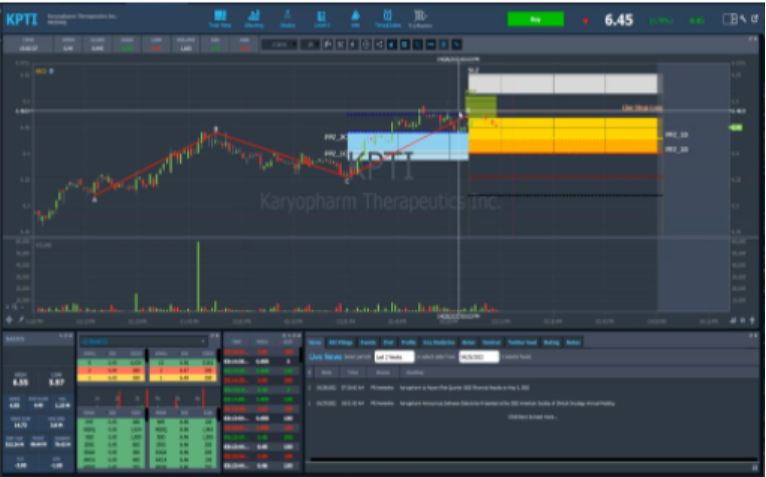This screenshot has width=766, height=477.
Task: Click the Low 5.97 value in Basics
Action: [x=57, y=382]
